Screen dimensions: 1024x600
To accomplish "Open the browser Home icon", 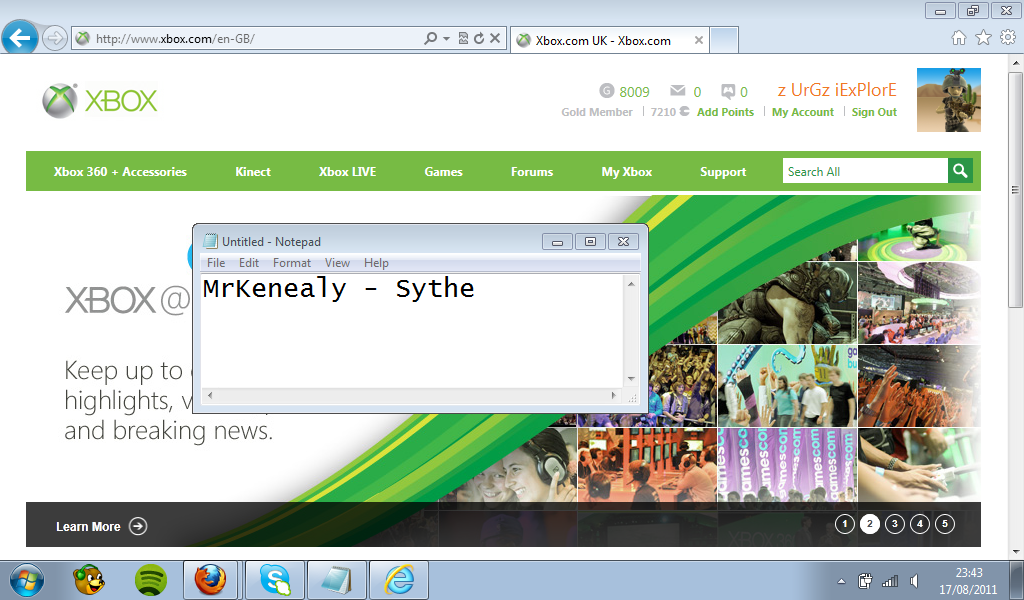I will pos(959,38).
